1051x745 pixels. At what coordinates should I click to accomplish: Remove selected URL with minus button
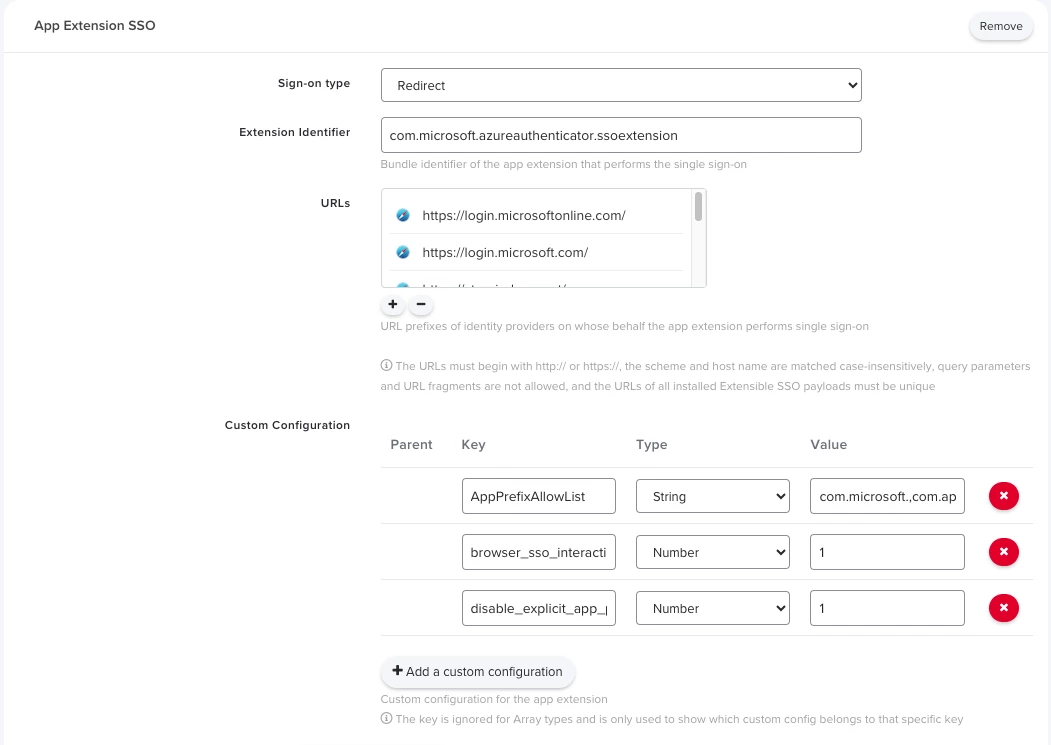421,304
